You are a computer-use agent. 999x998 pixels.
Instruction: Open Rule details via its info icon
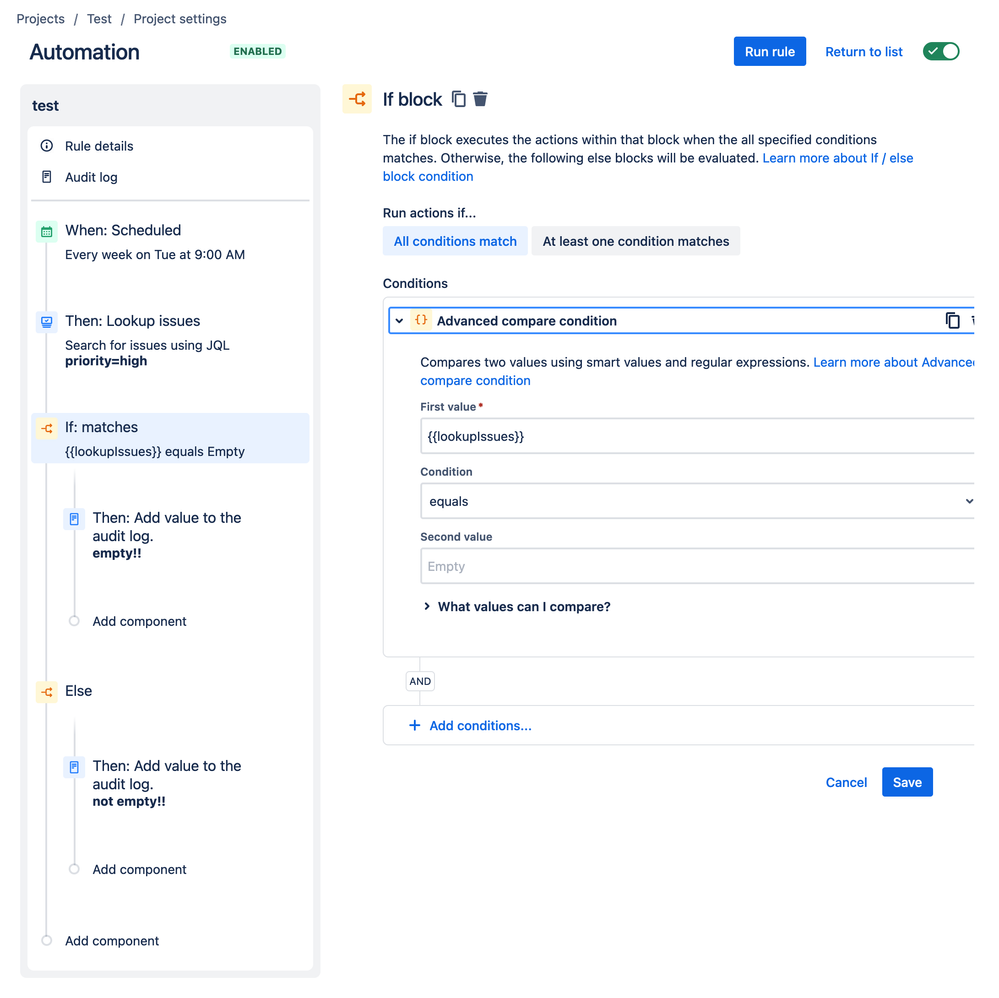tap(48, 146)
